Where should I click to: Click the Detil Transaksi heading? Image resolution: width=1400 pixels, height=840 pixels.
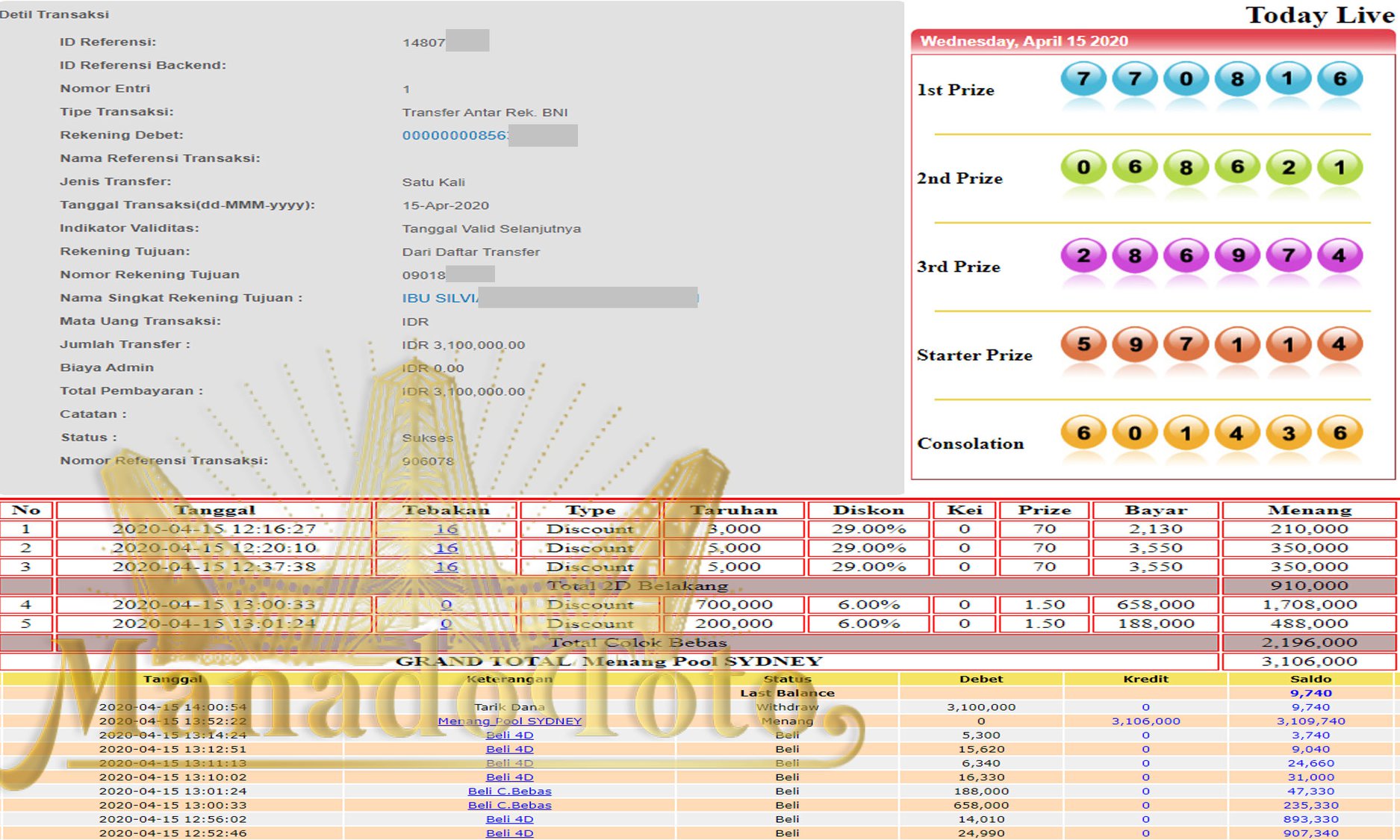coord(55,14)
